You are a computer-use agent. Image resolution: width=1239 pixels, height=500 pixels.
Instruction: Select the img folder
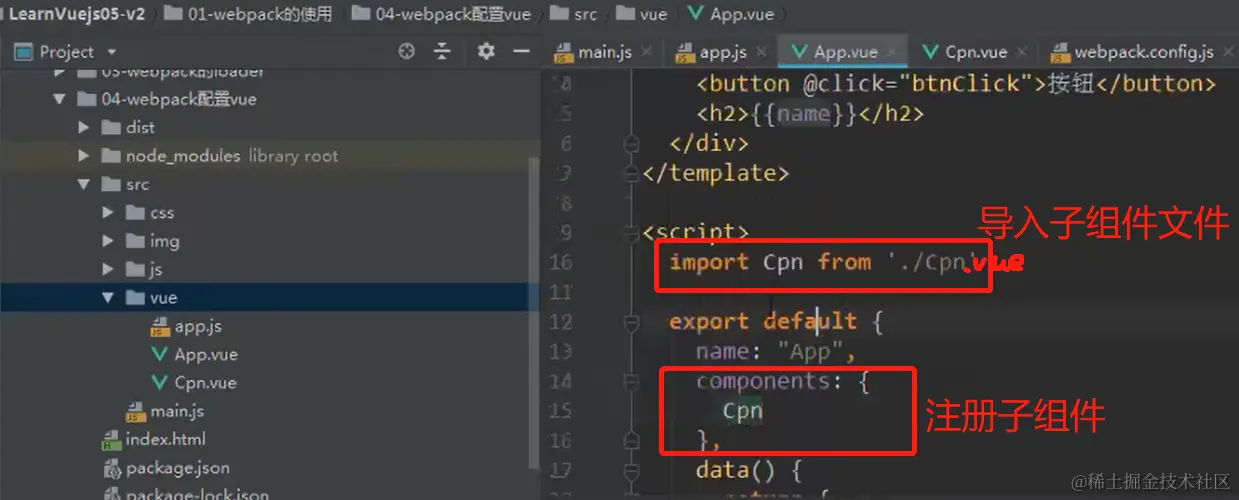tap(152, 241)
